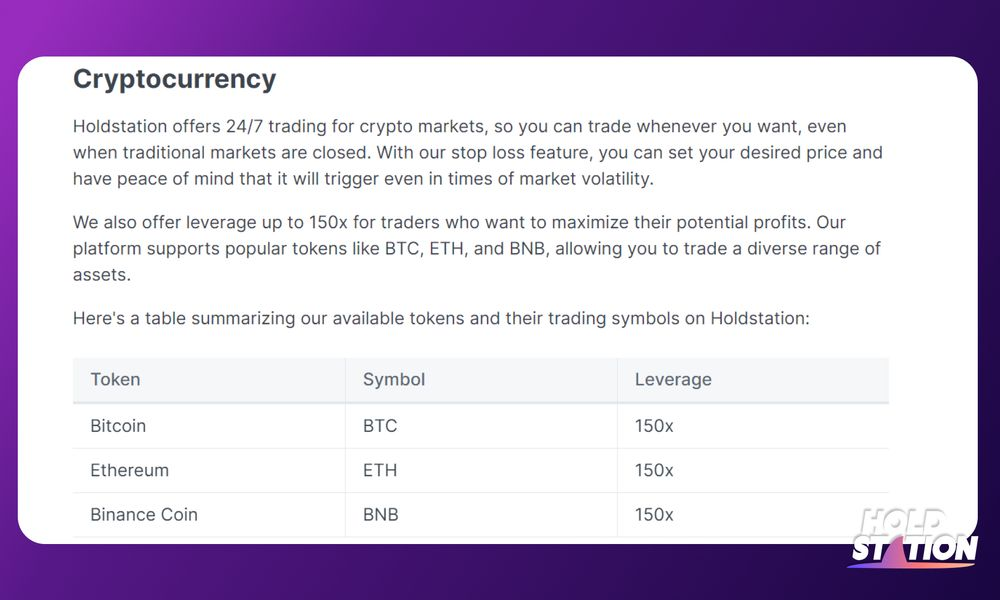Click the BNB symbol cell
This screenshot has width=1000, height=600.
481,515
